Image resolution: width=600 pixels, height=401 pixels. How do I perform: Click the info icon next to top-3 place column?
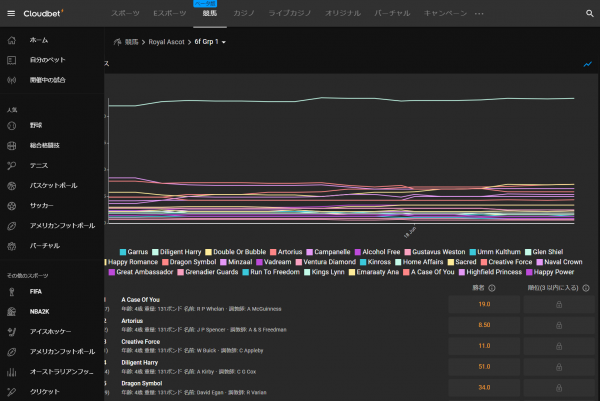click(586, 288)
